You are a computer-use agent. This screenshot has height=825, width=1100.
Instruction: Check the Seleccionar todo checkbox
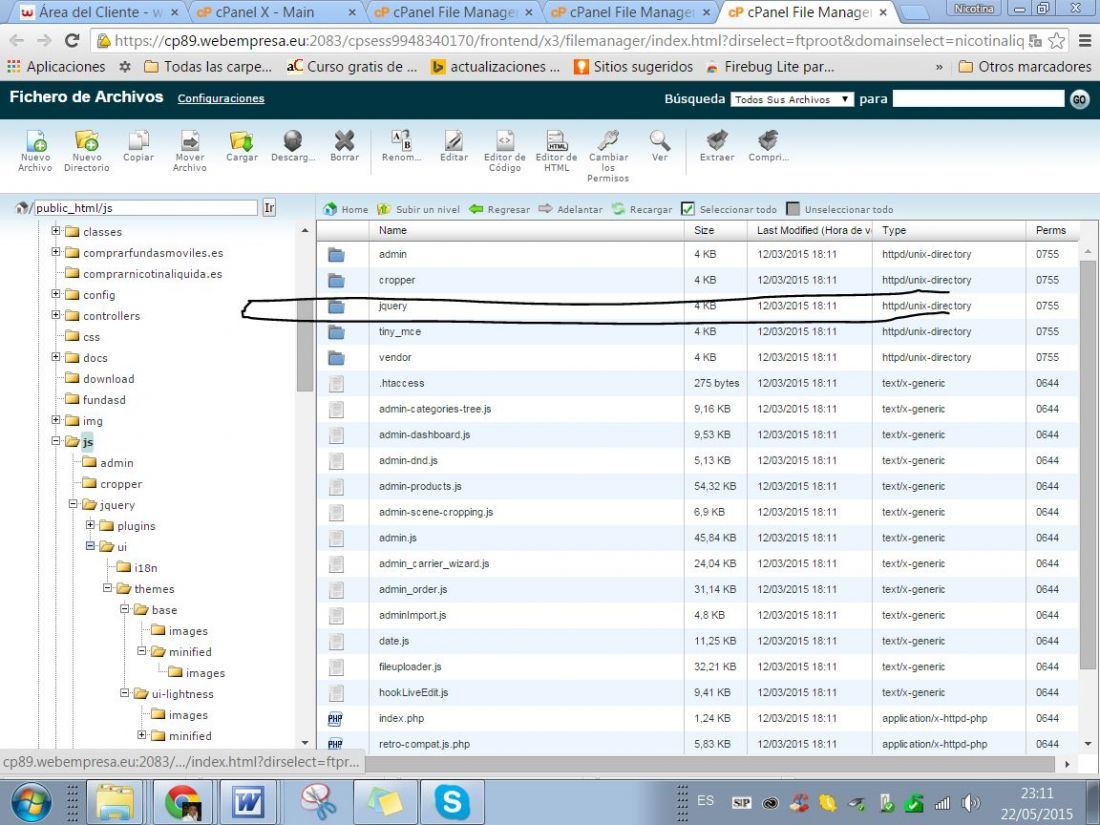[x=688, y=209]
